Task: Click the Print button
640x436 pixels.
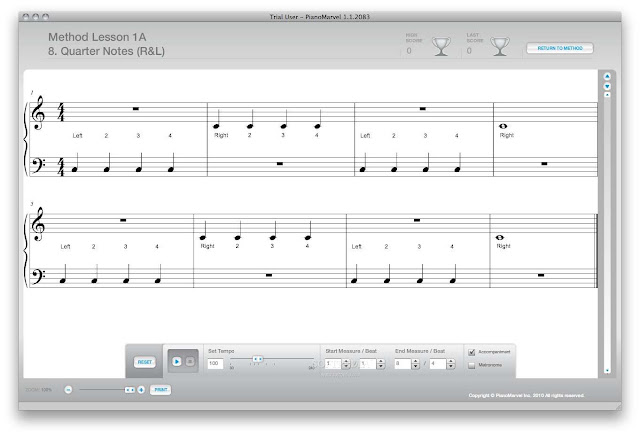Action: pos(161,390)
